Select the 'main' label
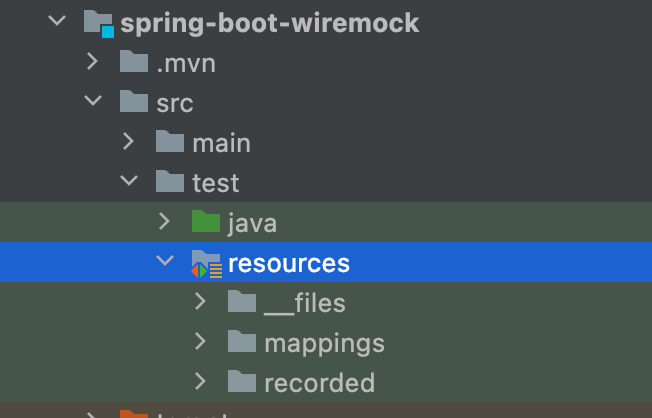This screenshot has width=652, height=418. [x=222, y=143]
